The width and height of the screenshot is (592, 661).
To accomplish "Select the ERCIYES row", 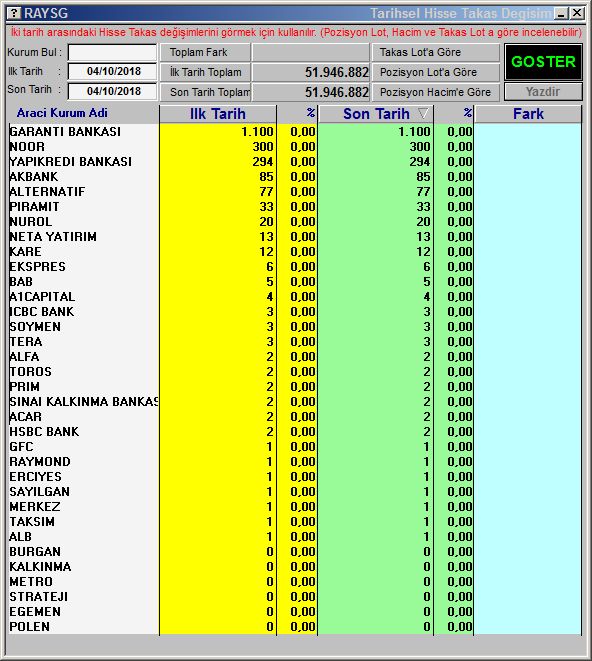I will point(295,477).
